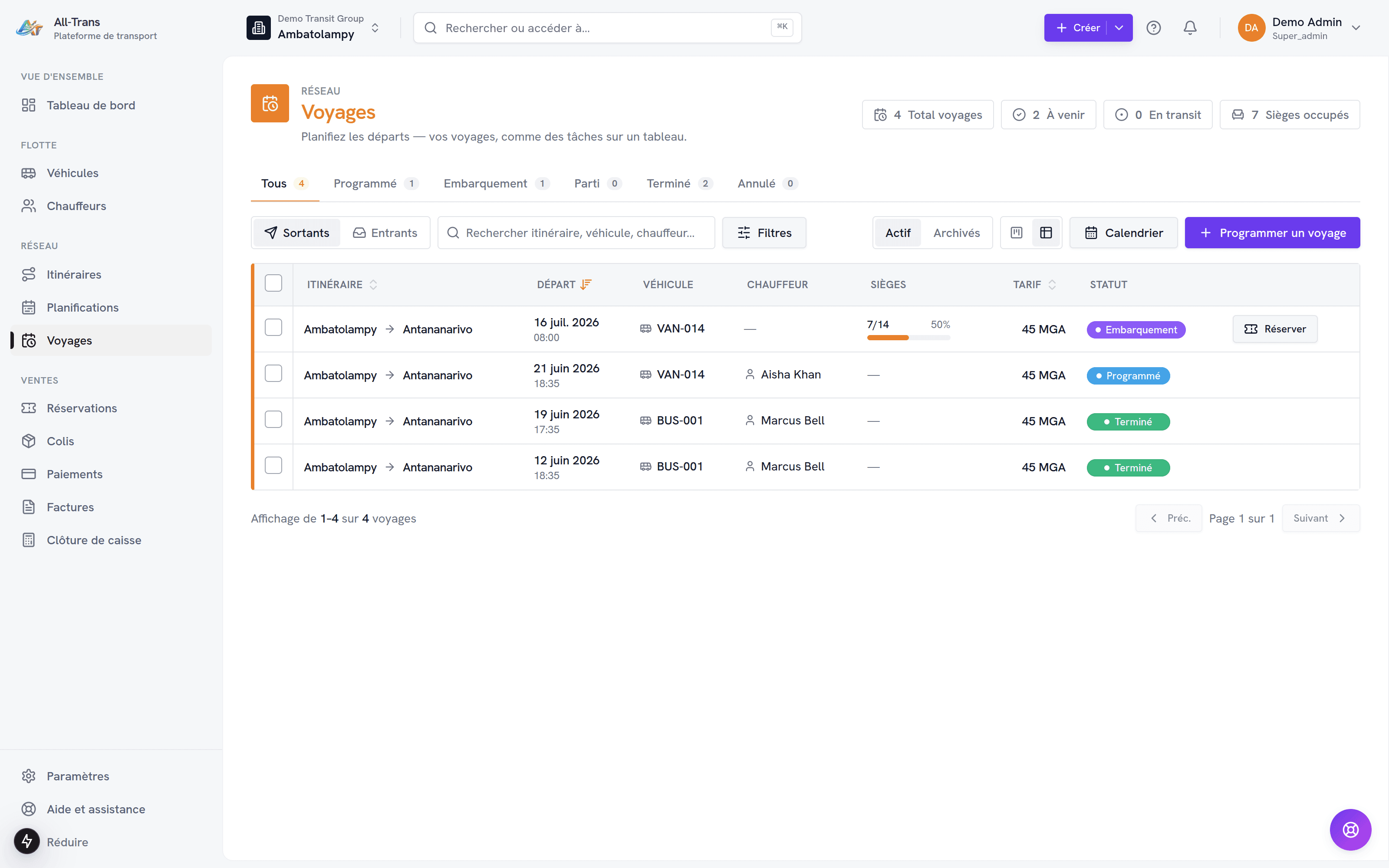Sort by Itinéraire column
The image size is (1389, 868).
(342, 285)
